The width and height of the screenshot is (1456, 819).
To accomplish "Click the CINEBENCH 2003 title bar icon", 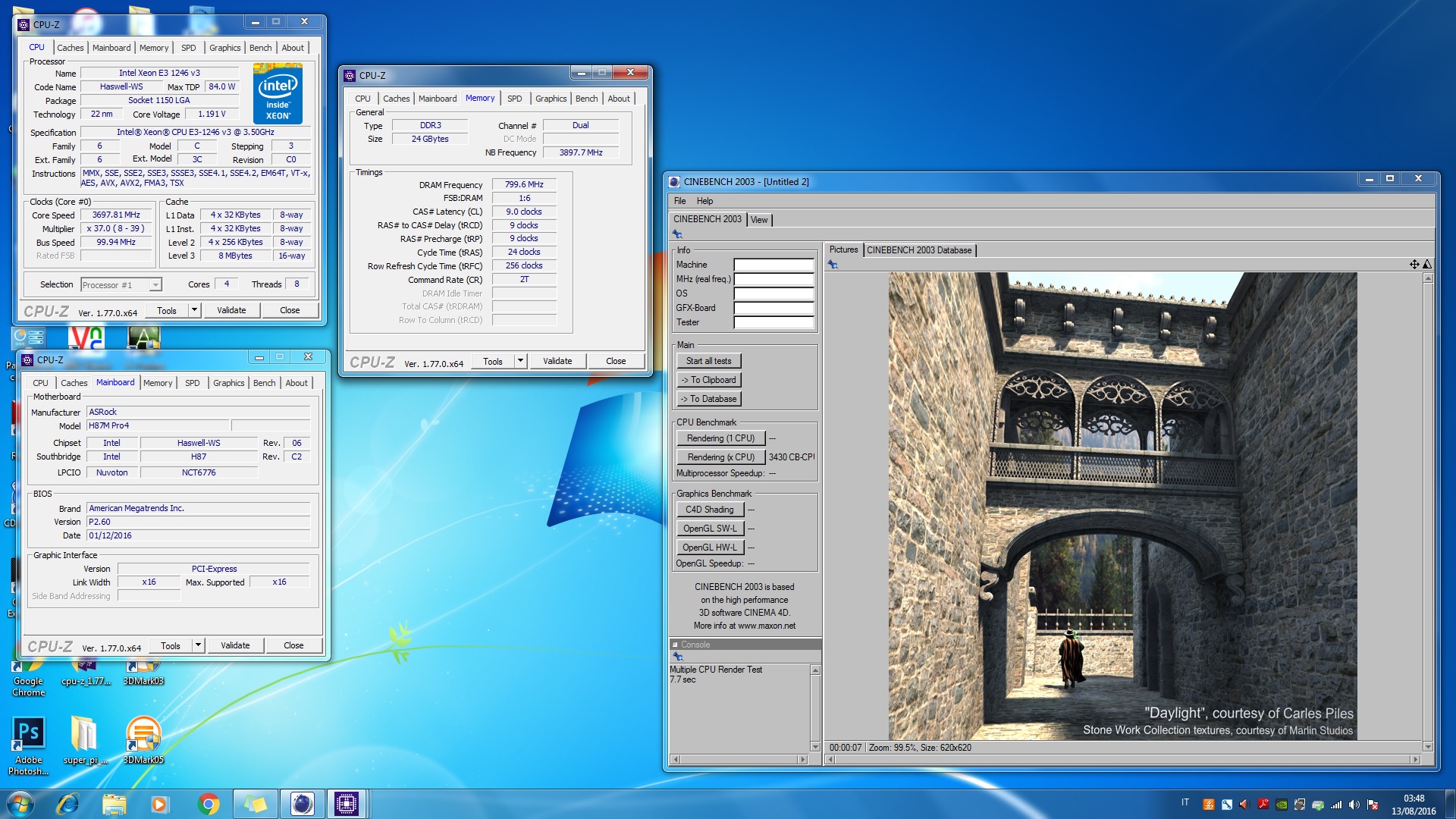I will [674, 182].
